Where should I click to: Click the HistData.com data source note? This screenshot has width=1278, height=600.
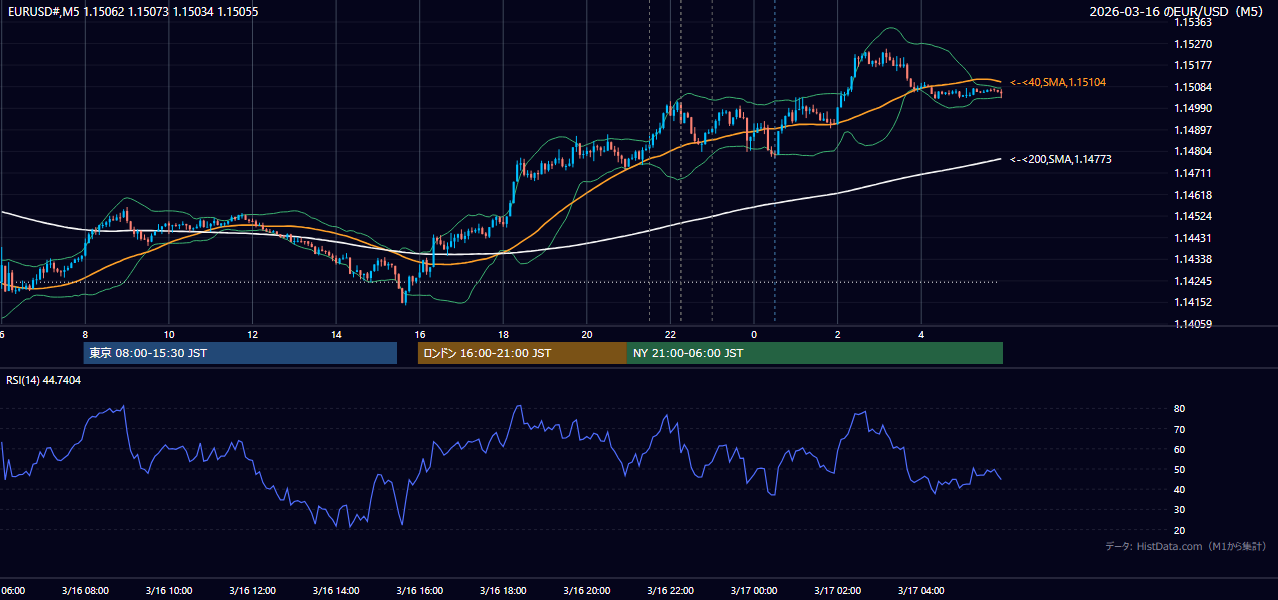click(x=1186, y=546)
